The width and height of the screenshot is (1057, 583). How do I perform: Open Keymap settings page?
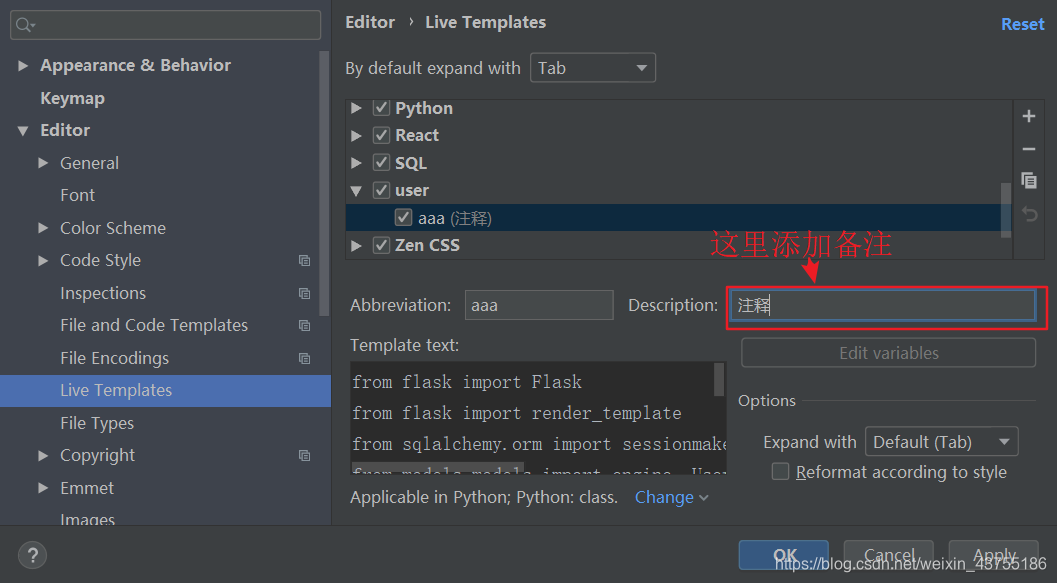pos(72,98)
